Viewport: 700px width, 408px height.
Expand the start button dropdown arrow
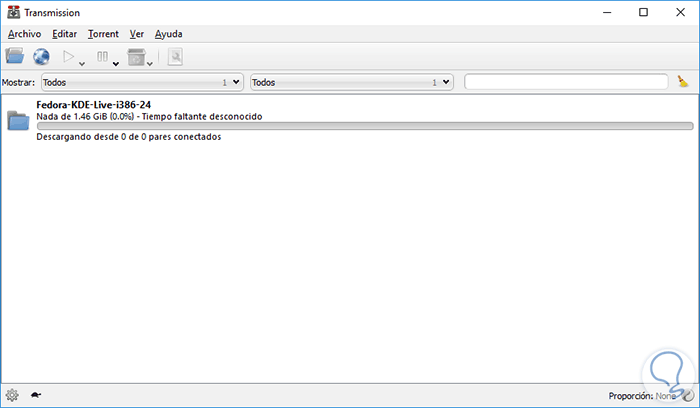pyautogui.click(x=82, y=64)
